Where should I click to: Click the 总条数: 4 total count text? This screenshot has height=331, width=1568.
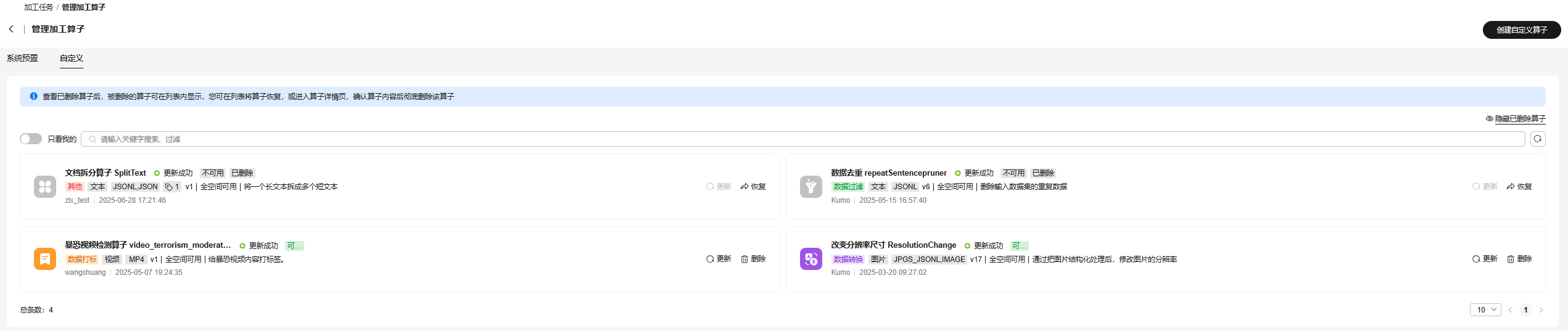point(36,310)
